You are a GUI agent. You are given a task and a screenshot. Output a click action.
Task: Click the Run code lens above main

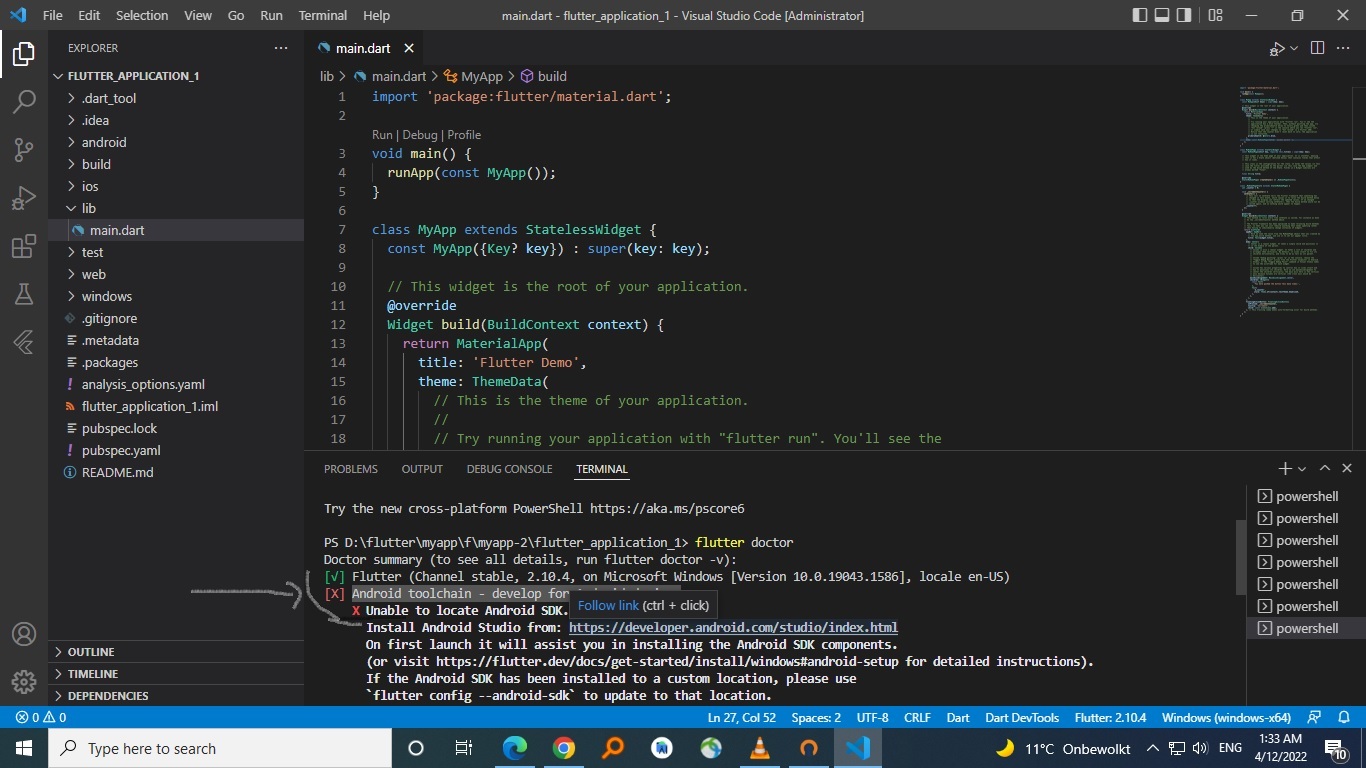382,135
